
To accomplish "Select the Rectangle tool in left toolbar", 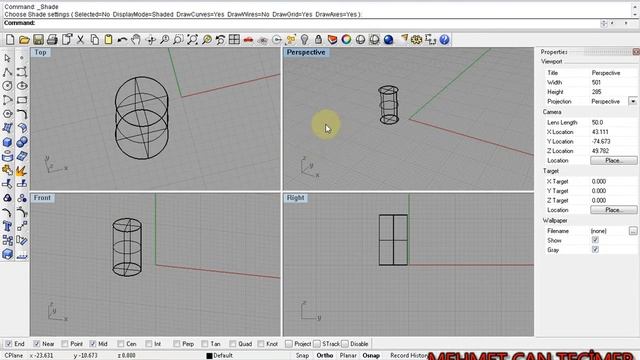I will tap(22, 100).
